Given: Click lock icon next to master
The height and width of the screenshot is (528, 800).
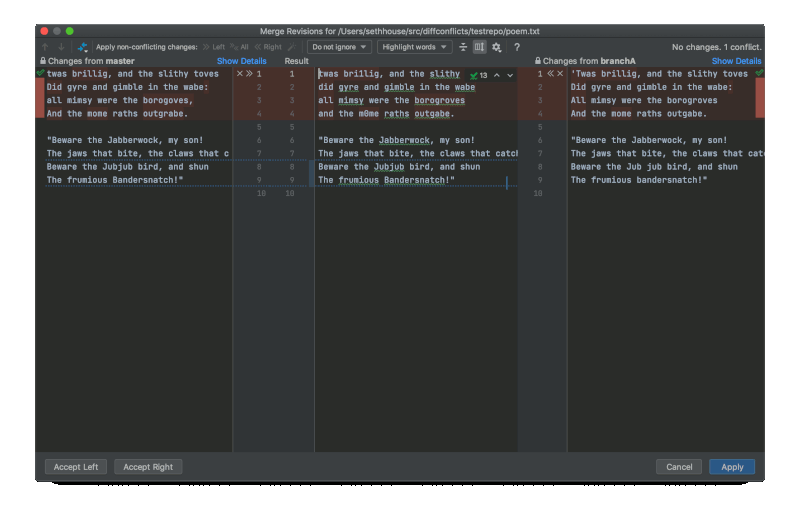Looking at the screenshot, I should pos(43,61).
